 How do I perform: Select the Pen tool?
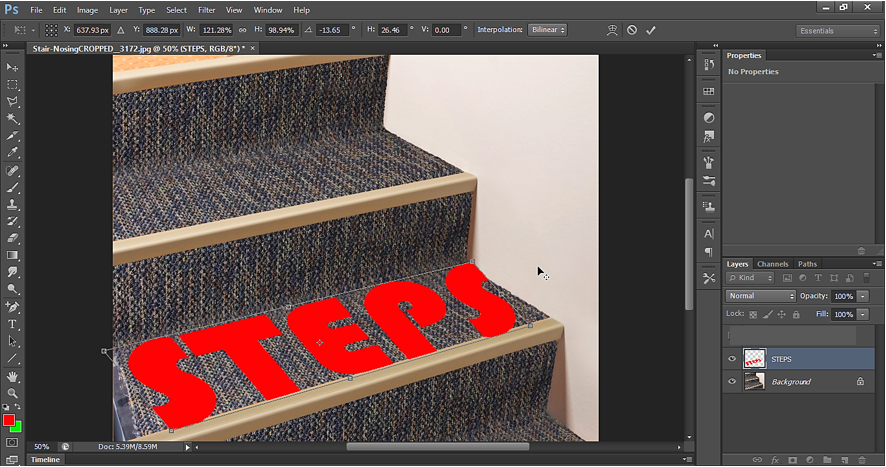[12, 307]
